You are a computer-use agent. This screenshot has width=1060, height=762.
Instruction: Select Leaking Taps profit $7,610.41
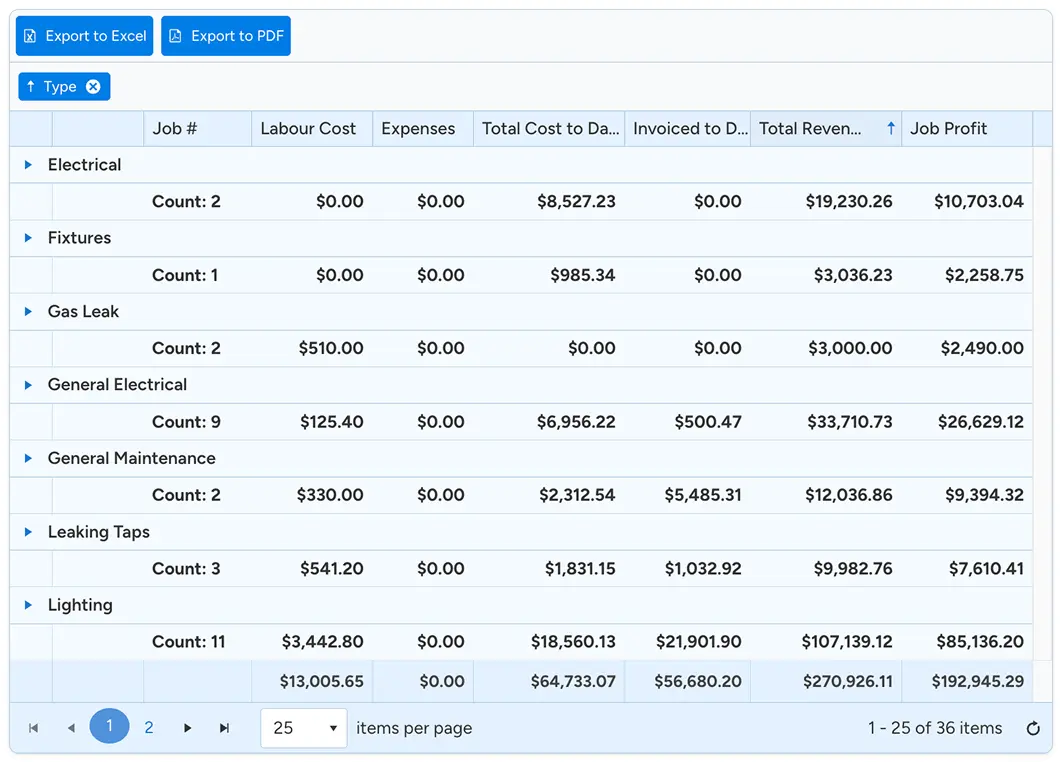(x=986, y=569)
